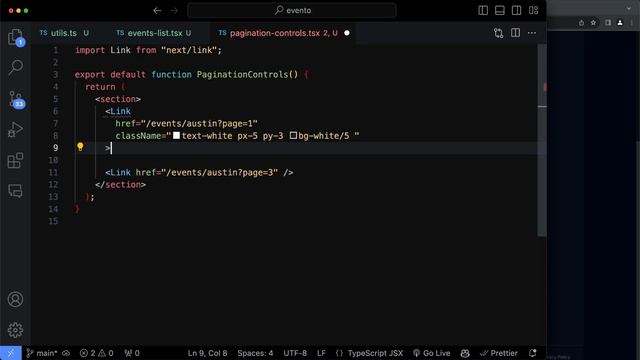Change end of line sequence LF
Image resolution: width=640 pixels, height=360 pixels.
pos(321,353)
